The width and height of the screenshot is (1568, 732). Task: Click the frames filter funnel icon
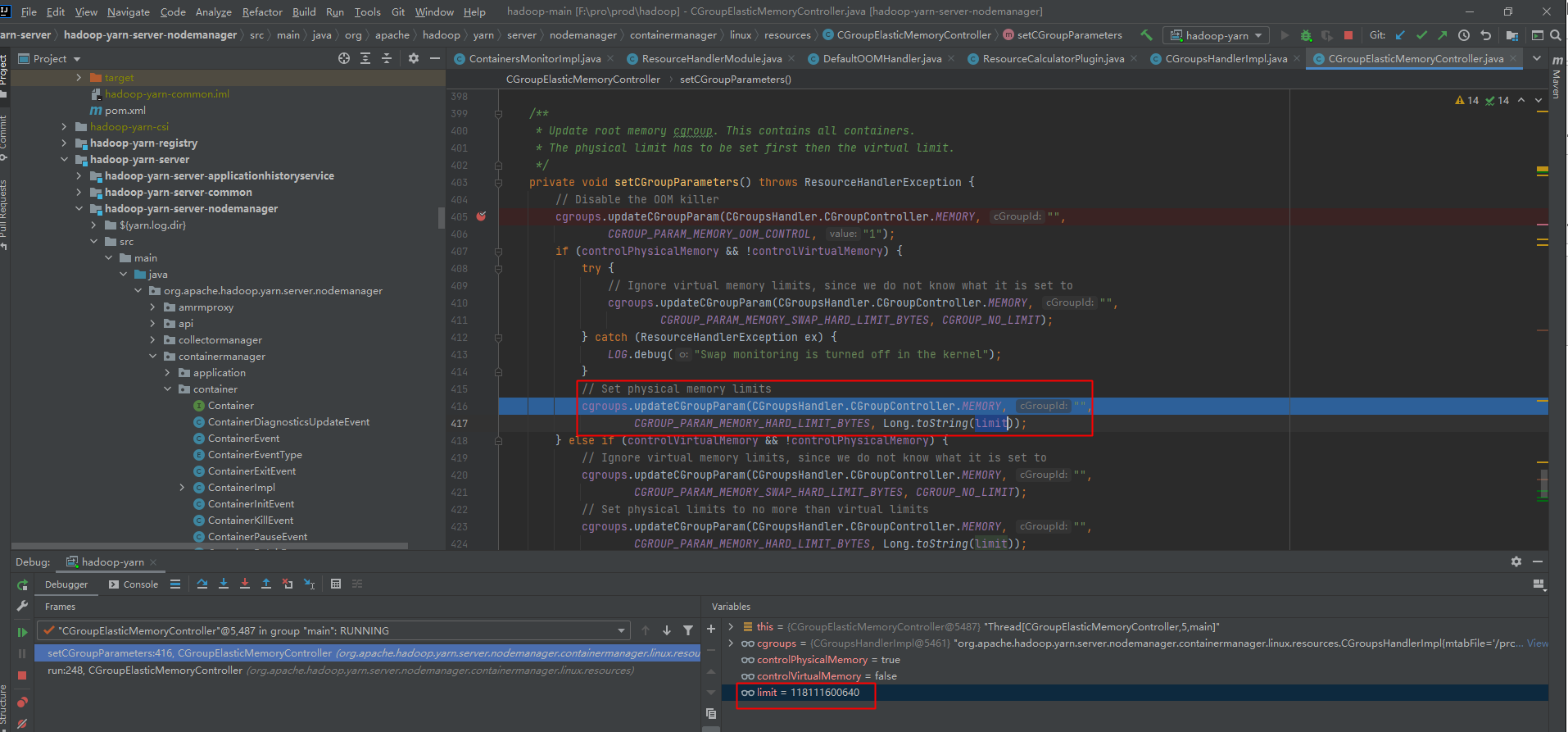pos(688,630)
